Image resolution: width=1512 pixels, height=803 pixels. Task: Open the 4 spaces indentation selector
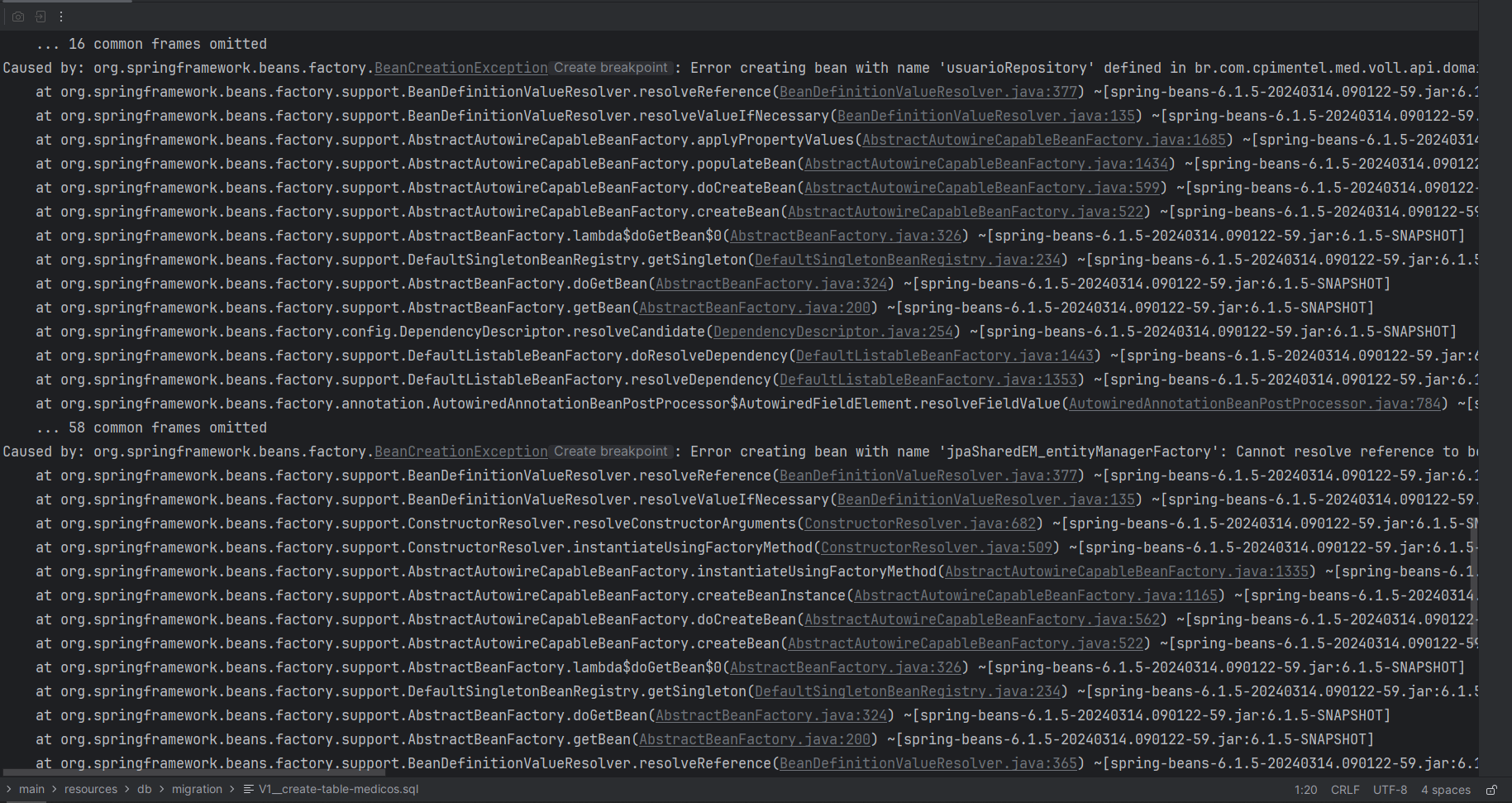1446,790
